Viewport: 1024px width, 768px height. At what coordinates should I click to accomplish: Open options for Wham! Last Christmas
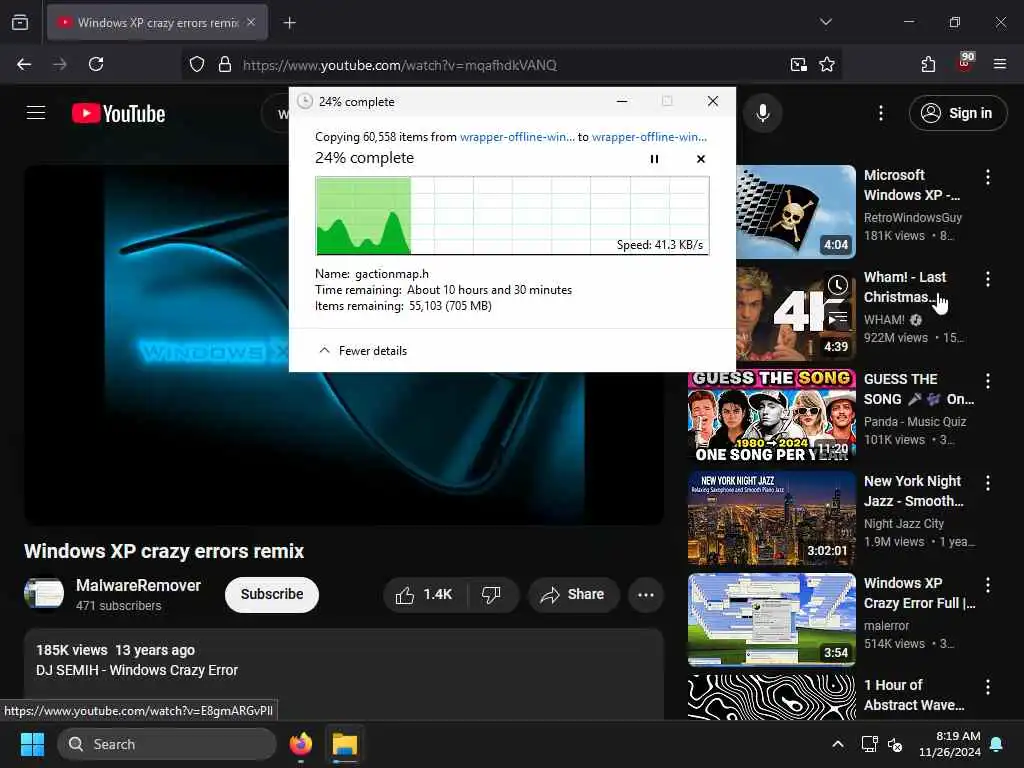point(987,279)
